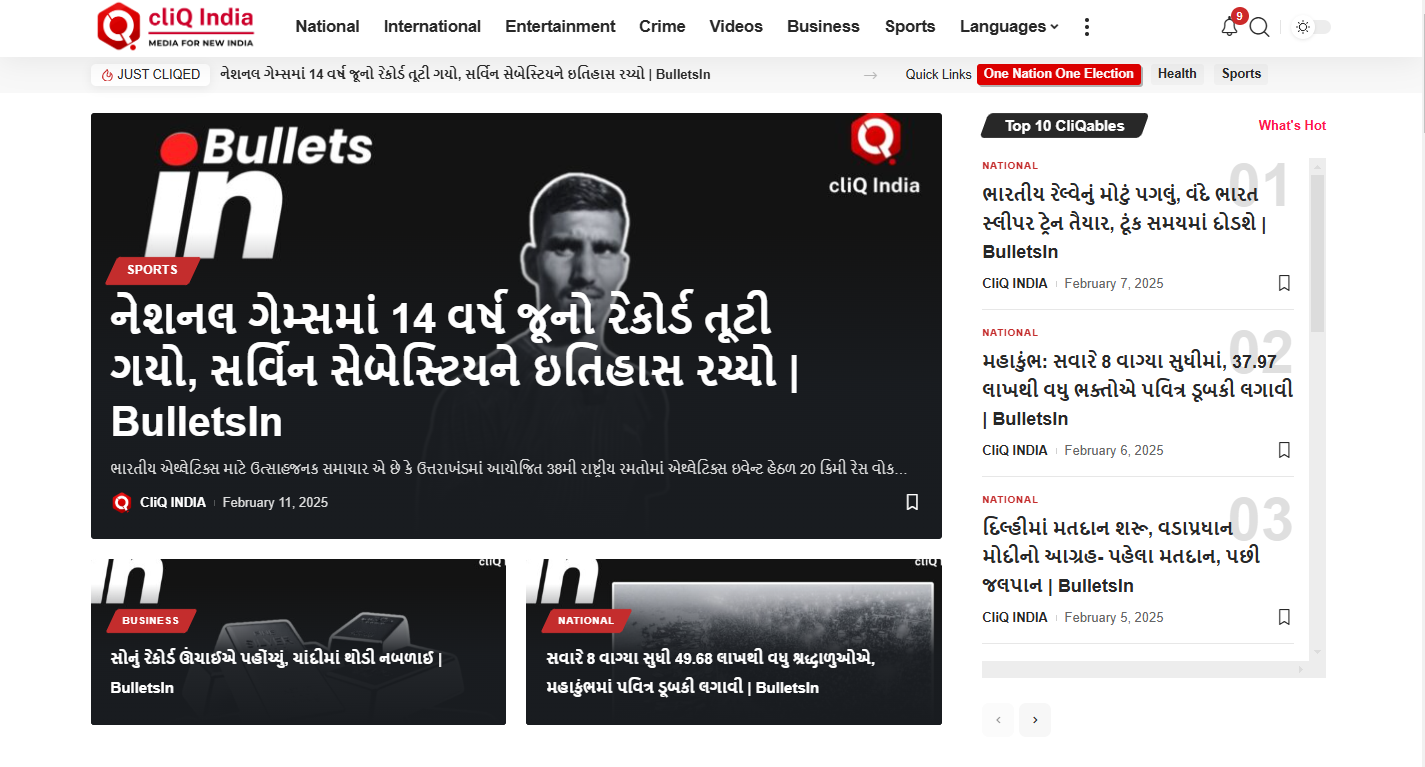Click the Health quick link
This screenshot has width=1425, height=767.
click(x=1177, y=74)
